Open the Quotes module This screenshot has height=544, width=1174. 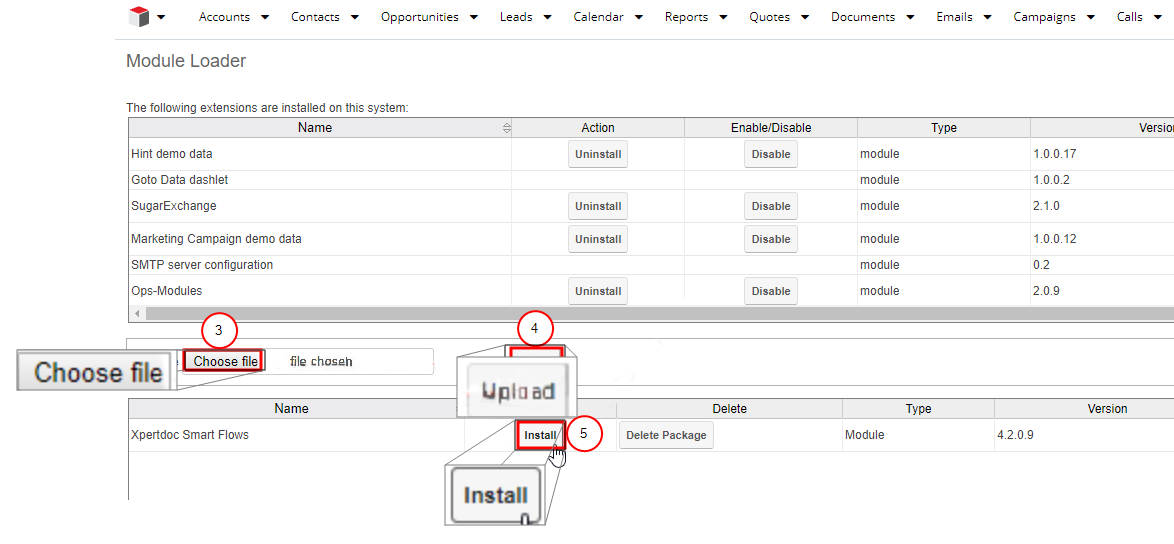pos(770,16)
